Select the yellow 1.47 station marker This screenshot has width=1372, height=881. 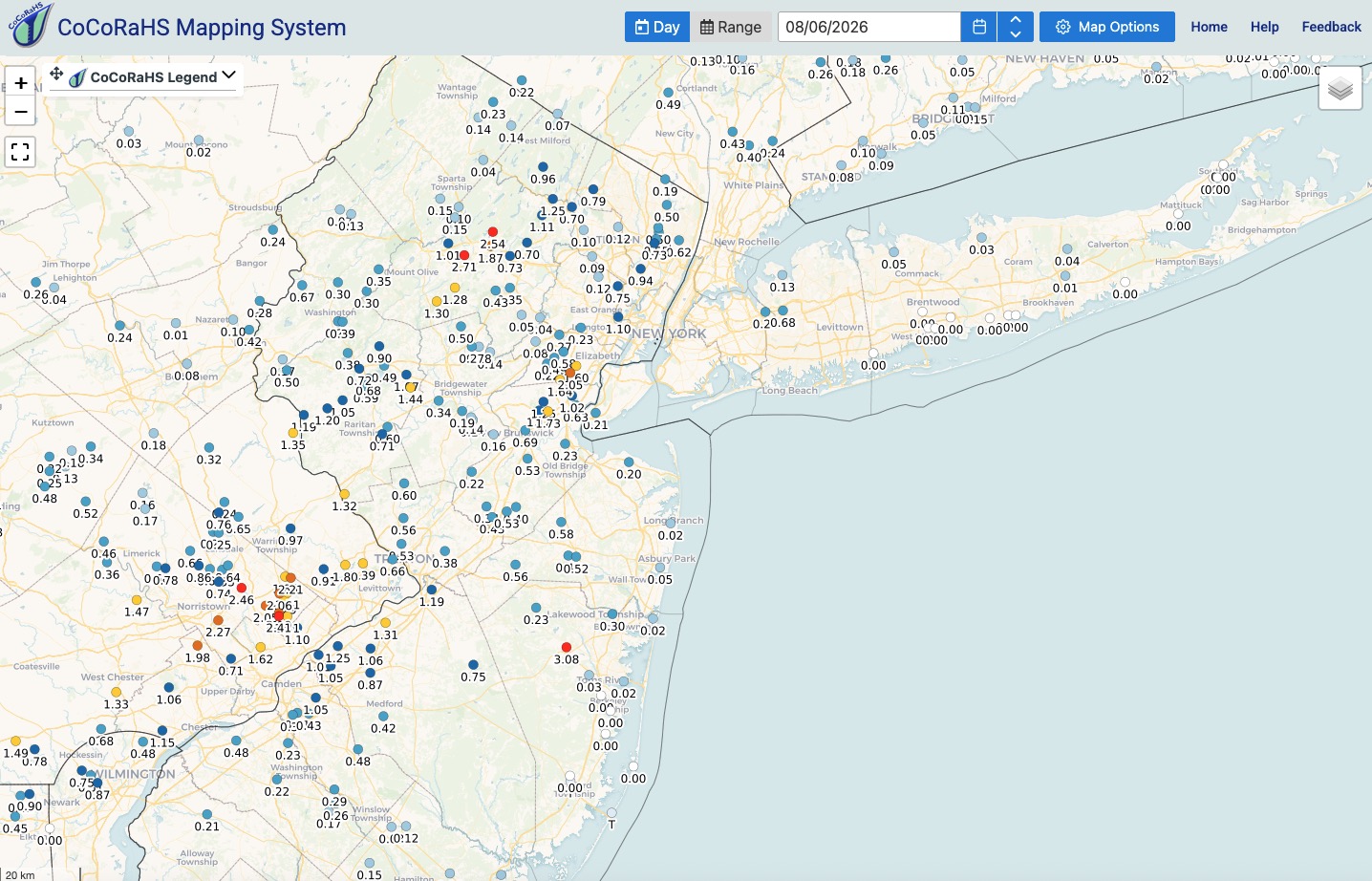(137, 599)
